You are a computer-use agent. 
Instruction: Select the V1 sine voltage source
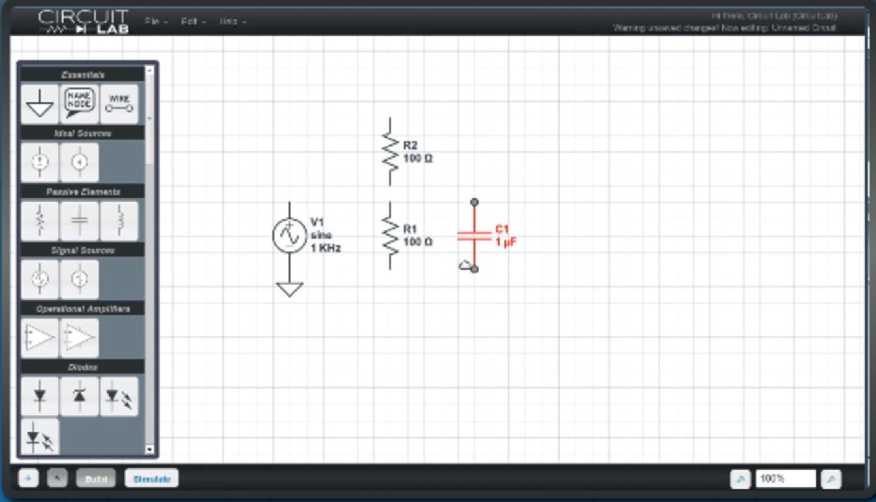tap(289, 235)
